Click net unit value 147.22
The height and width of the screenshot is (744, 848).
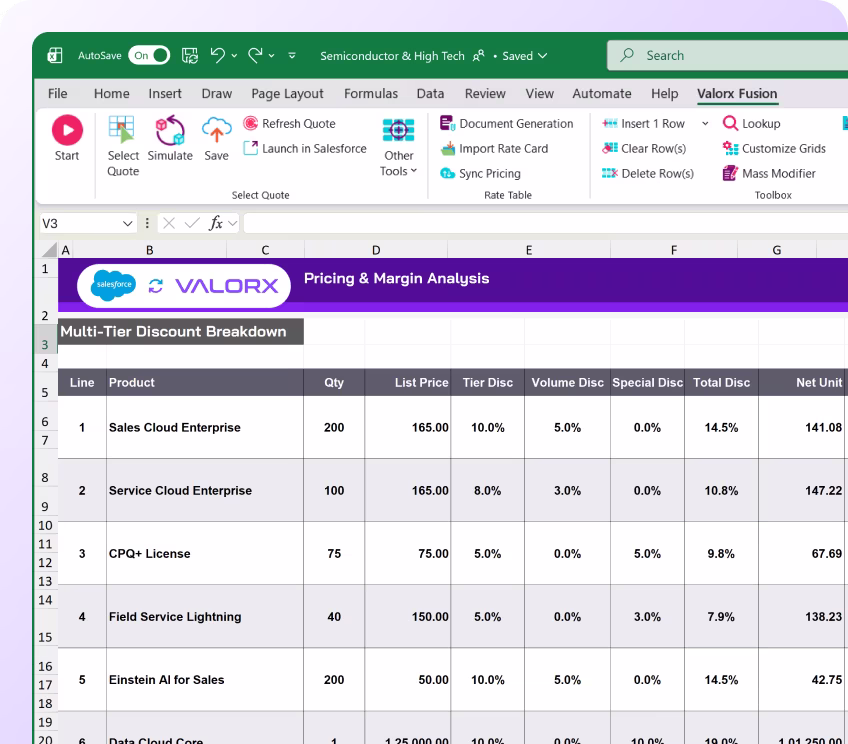pos(823,490)
